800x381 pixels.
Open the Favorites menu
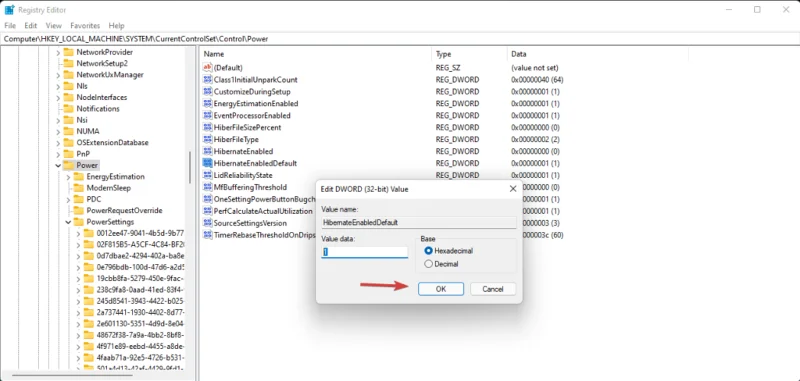(x=85, y=26)
